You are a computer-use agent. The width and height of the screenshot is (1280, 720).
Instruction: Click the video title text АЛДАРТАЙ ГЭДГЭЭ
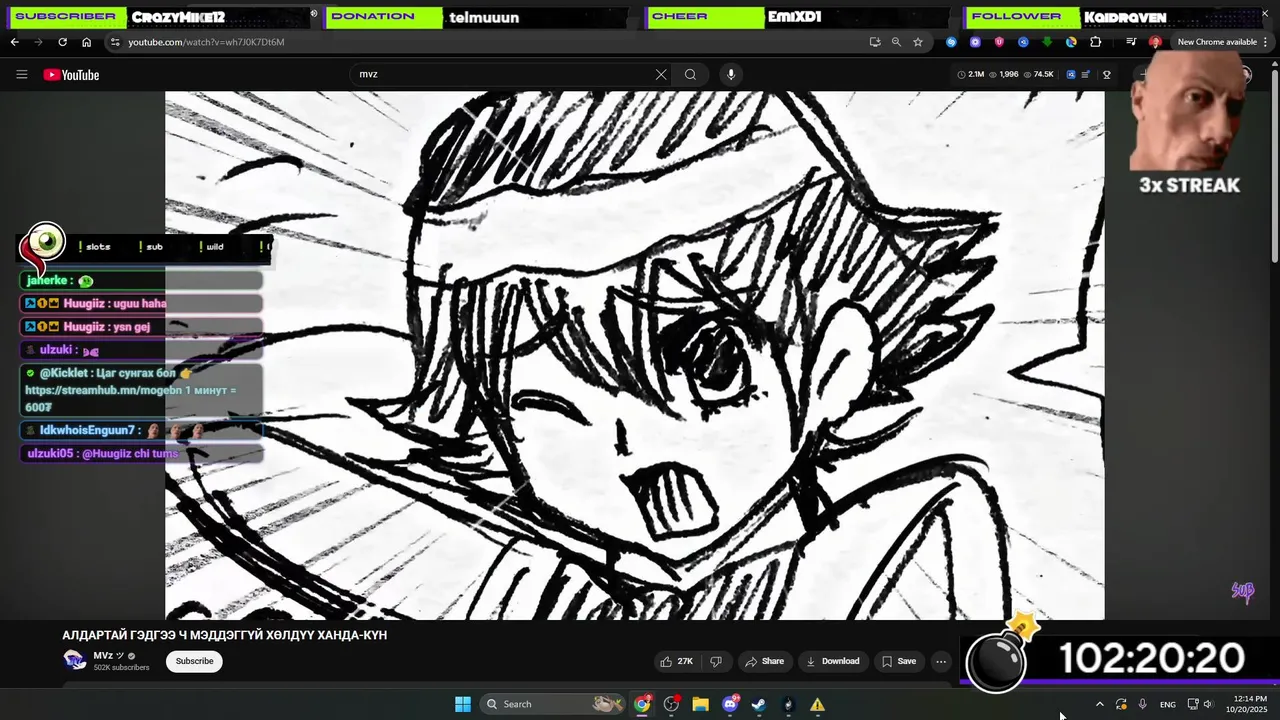pyautogui.click(x=224, y=635)
